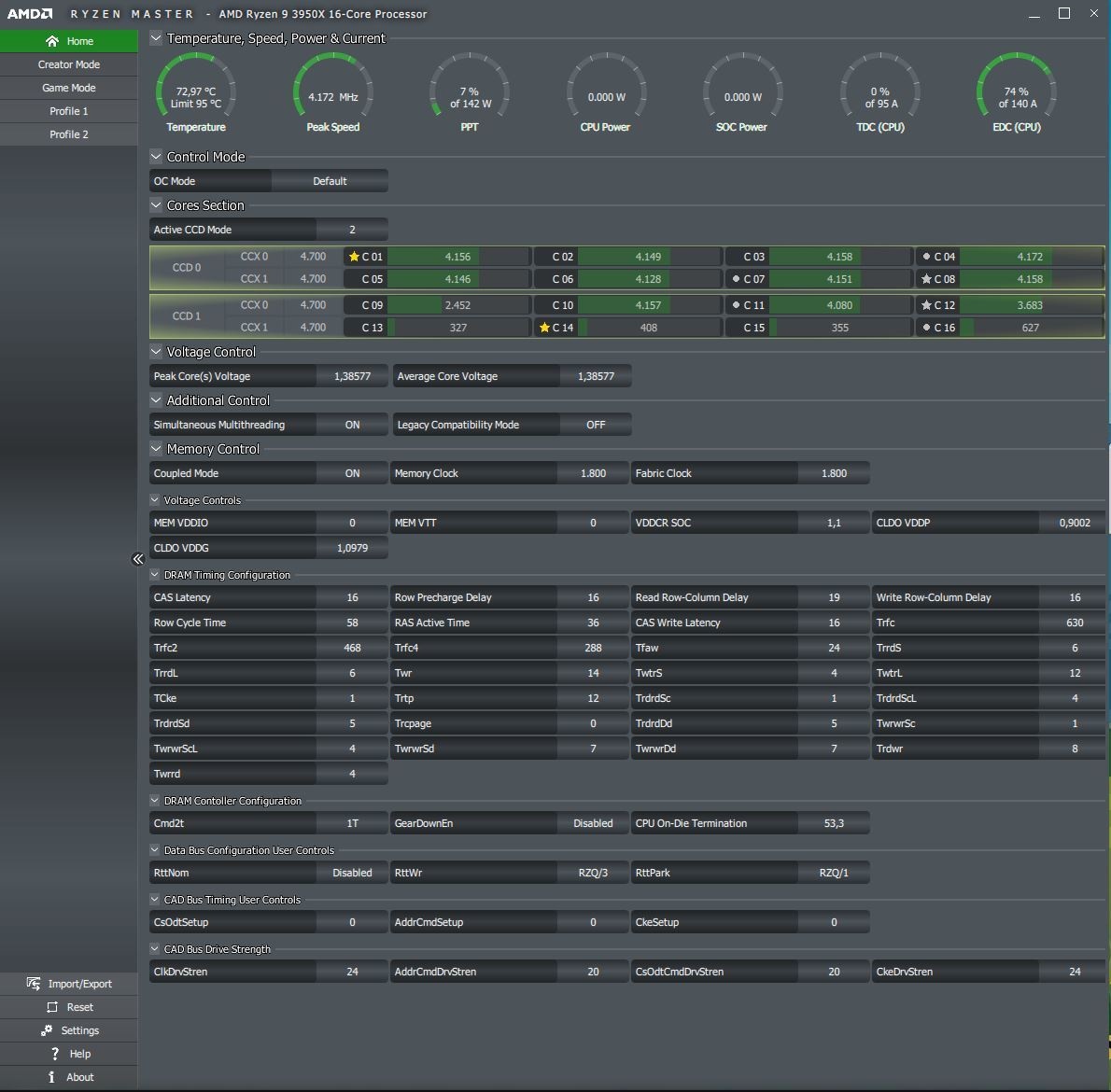Image resolution: width=1111 pixels, height=1092 pixels.
Task: Switch to the Home tab
Action: [x=69, y=41]
